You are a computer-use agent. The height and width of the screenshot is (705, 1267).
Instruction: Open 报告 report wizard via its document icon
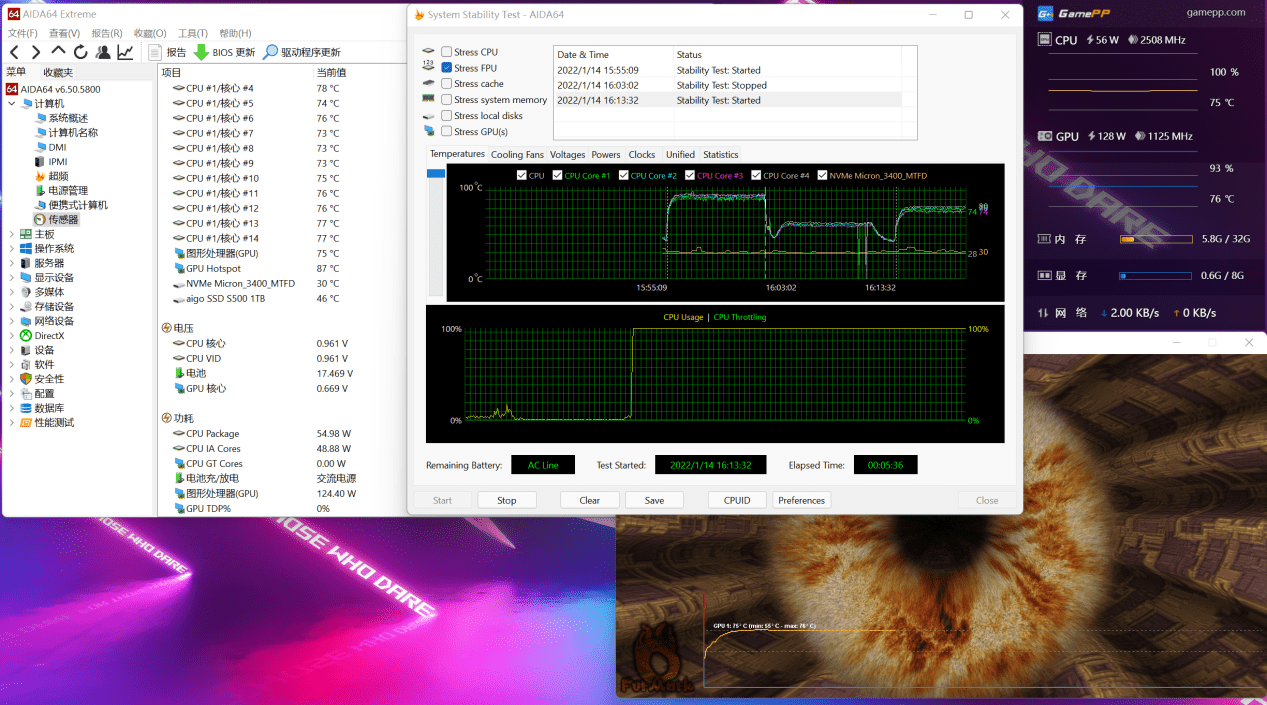(156, 51)
